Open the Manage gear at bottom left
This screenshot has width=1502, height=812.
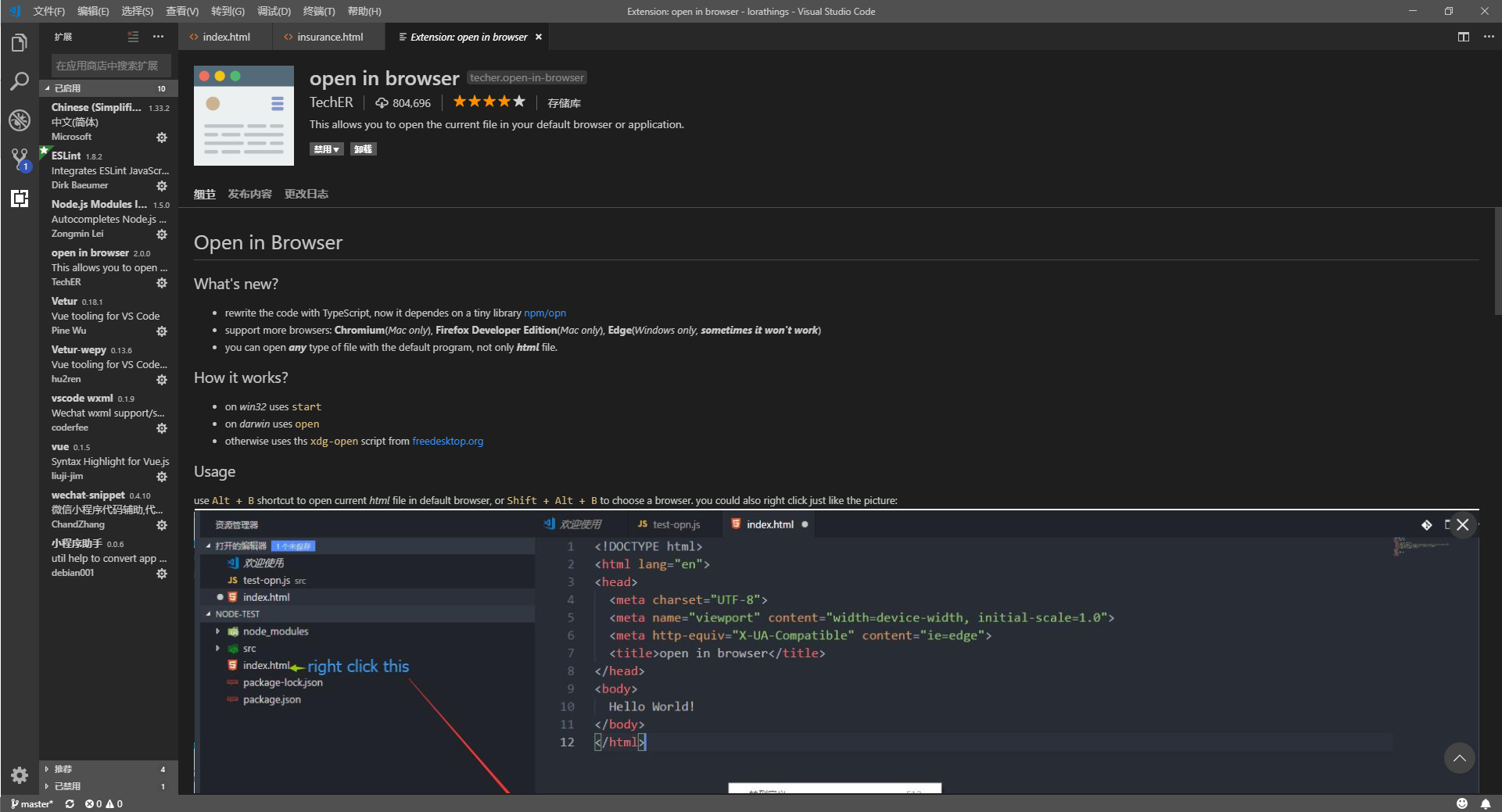pos(20,776)
